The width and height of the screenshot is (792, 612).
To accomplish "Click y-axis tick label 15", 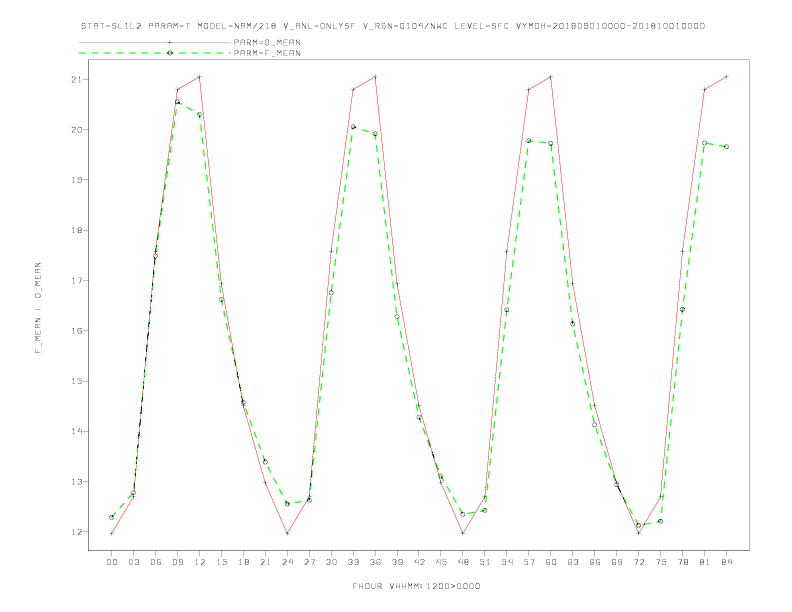I will (77, 381).
